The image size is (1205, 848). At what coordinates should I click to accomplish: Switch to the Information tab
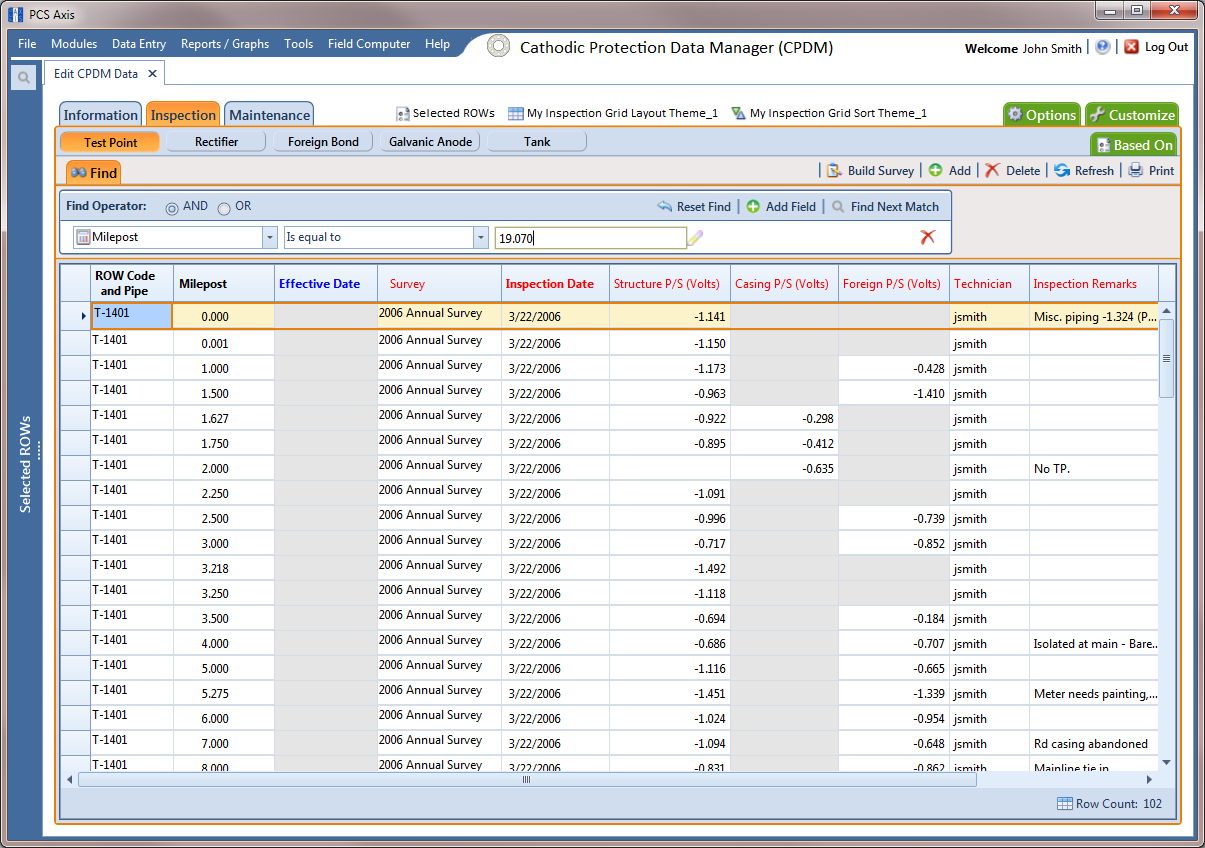click(101, 114)
